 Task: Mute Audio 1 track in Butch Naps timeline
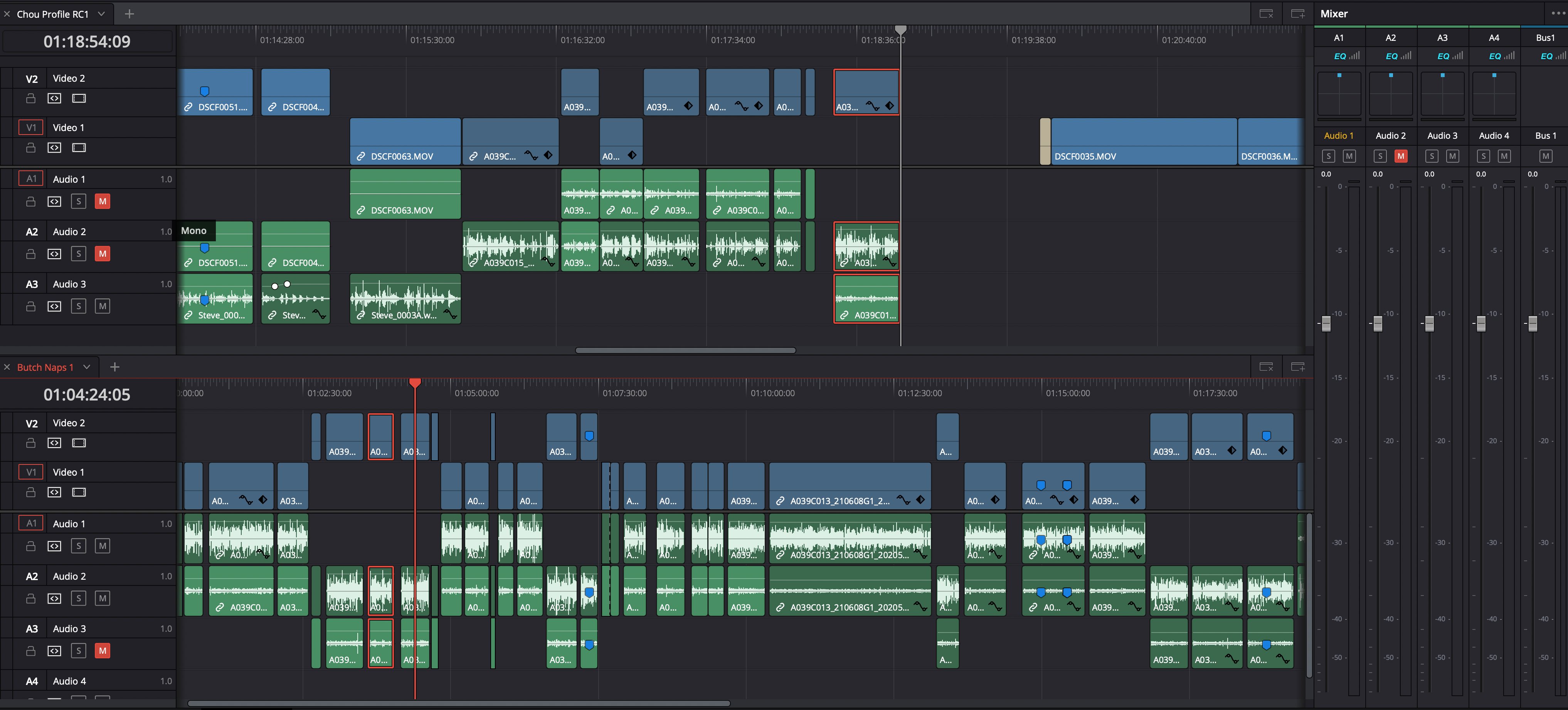click(102, 546)
